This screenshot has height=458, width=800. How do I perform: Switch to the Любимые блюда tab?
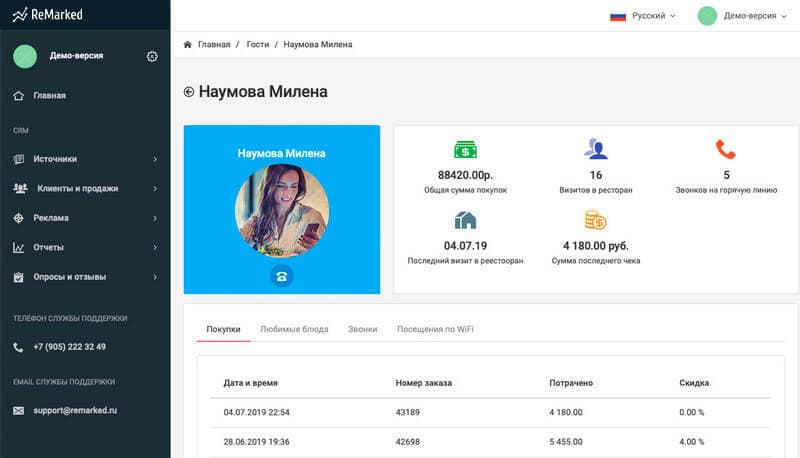point(294,329)
